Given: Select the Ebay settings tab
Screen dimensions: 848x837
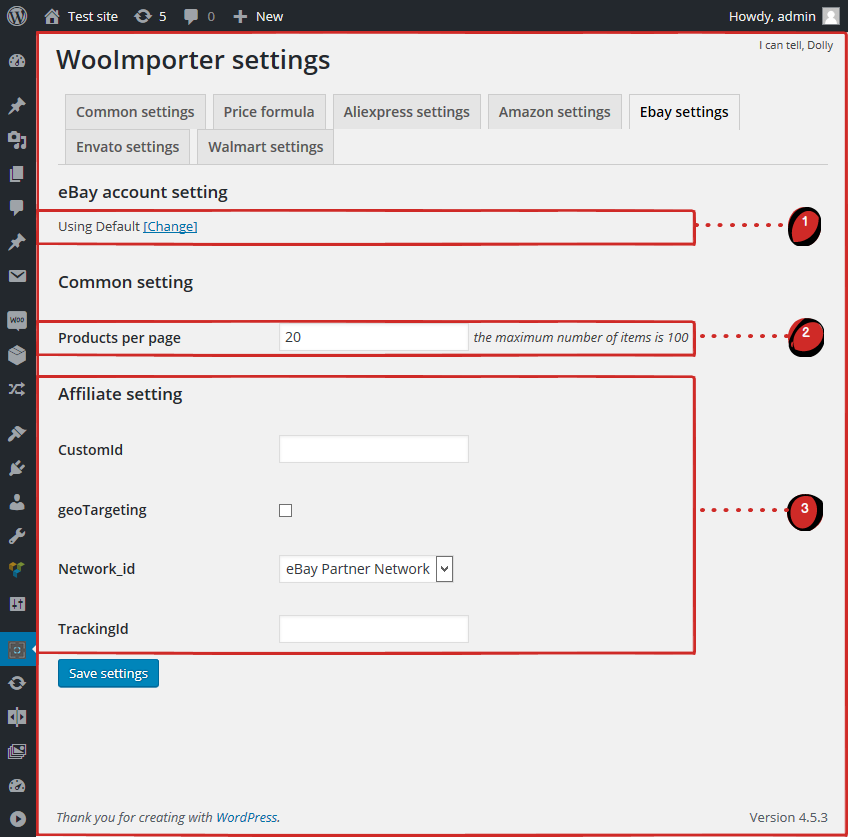Looking at the screenshot, I should pyautogui.click(x=684, y=112).
